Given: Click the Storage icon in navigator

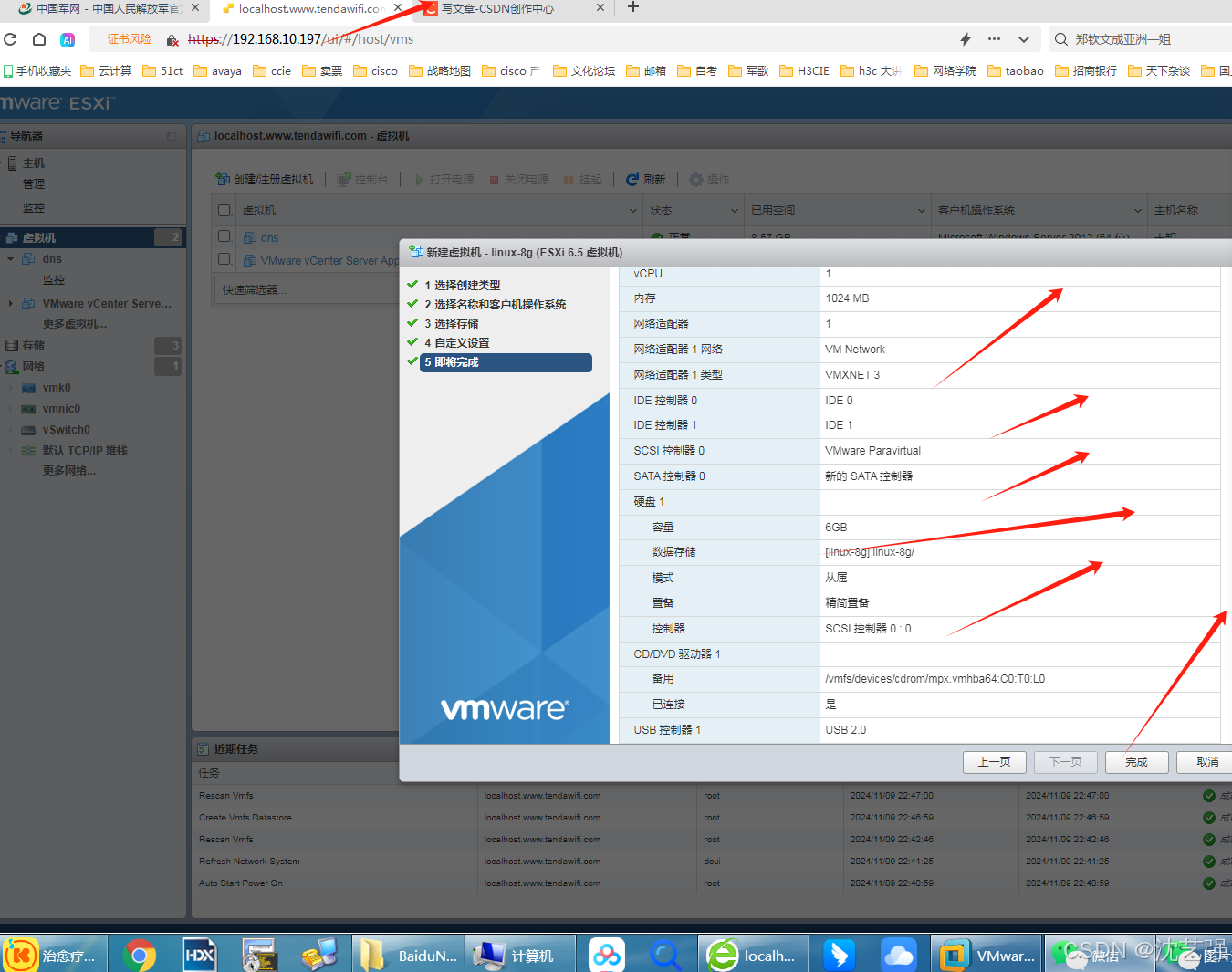Looking at the screenshot, I should pyautogui.click(x=12, y=346).
